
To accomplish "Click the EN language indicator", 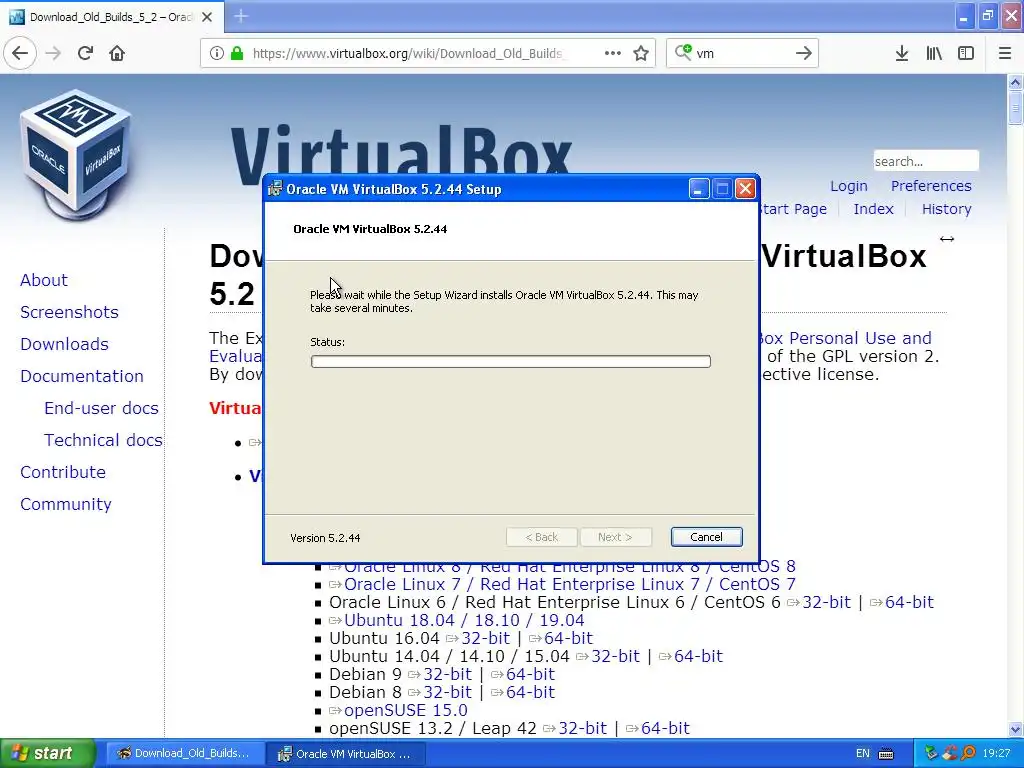I will click(863, 754).
